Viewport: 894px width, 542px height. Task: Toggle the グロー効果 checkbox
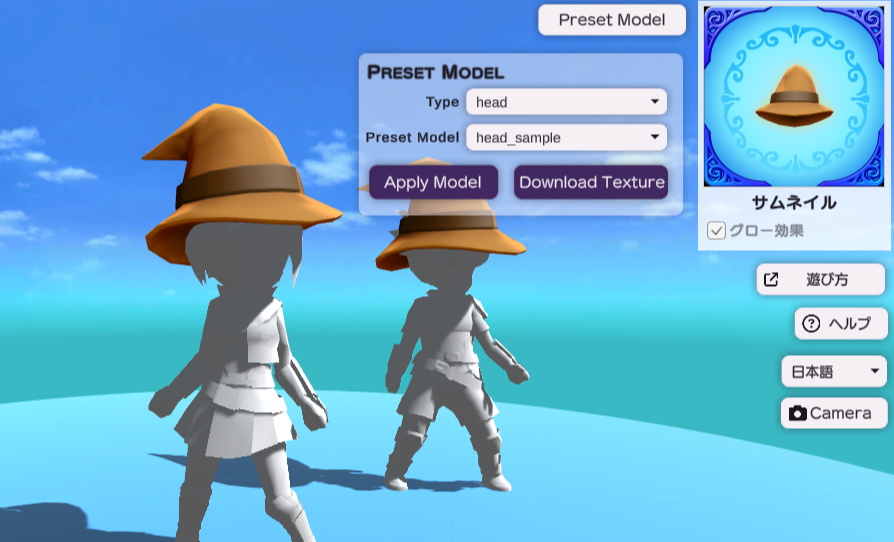716,231
